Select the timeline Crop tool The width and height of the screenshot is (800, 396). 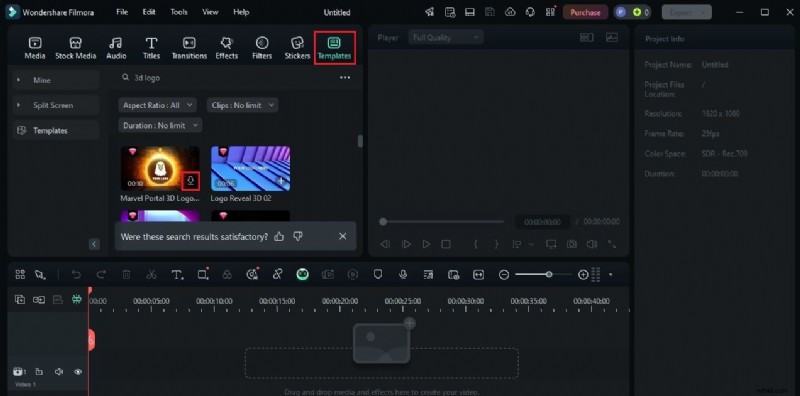coord(203,275)
